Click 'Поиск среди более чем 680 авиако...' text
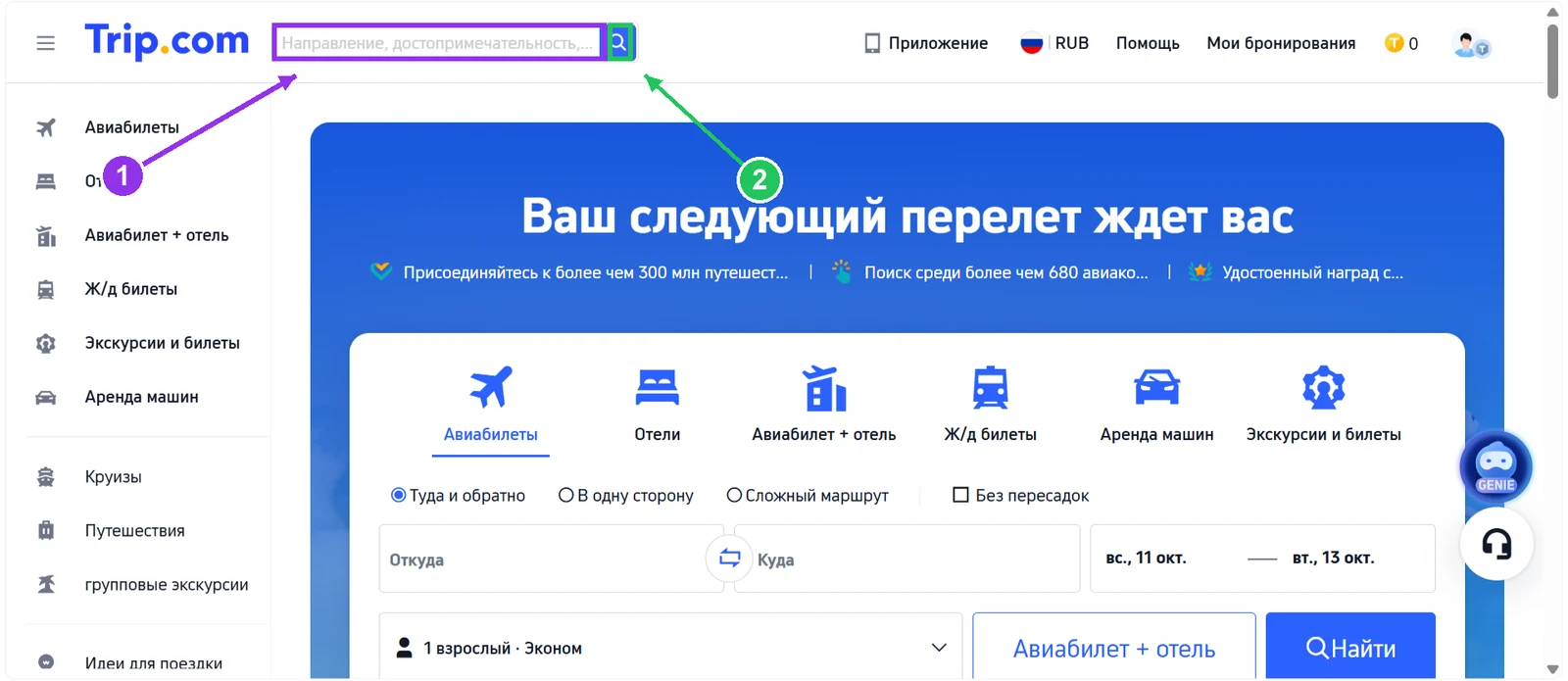1568x681 pixels. click(x=1005, y=272)
